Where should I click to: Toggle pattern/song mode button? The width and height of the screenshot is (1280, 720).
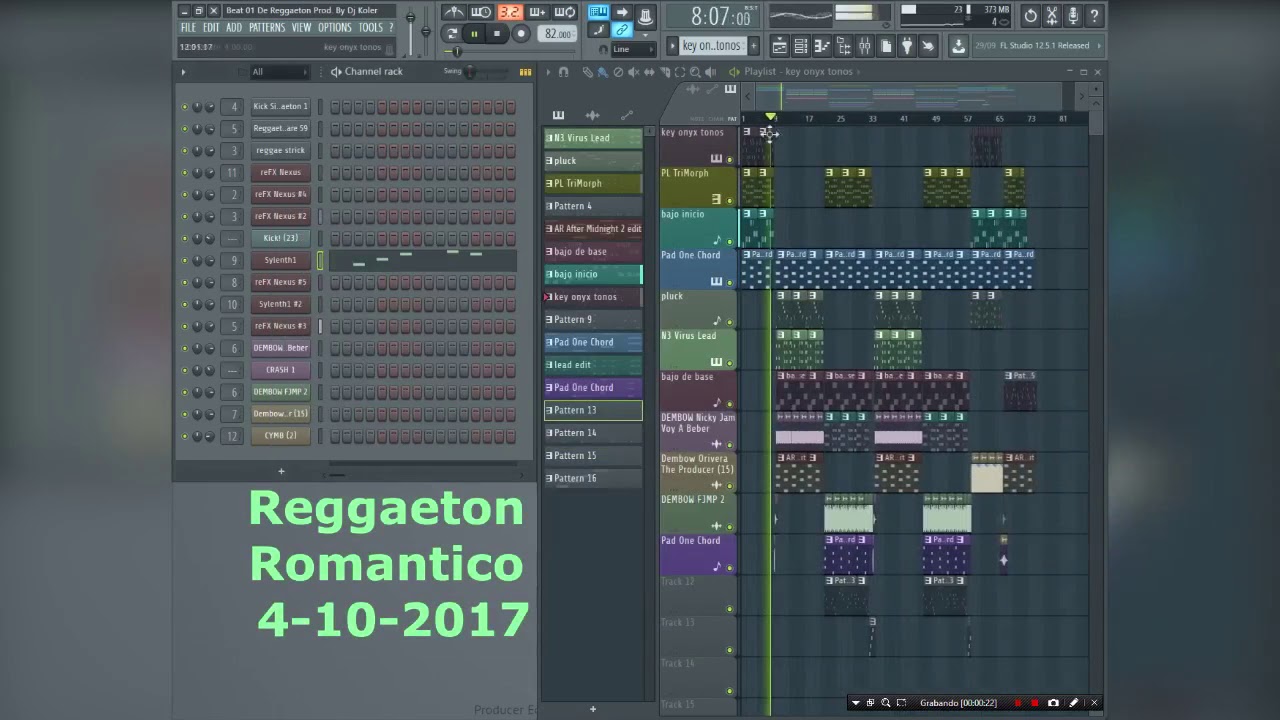point(451,33)
